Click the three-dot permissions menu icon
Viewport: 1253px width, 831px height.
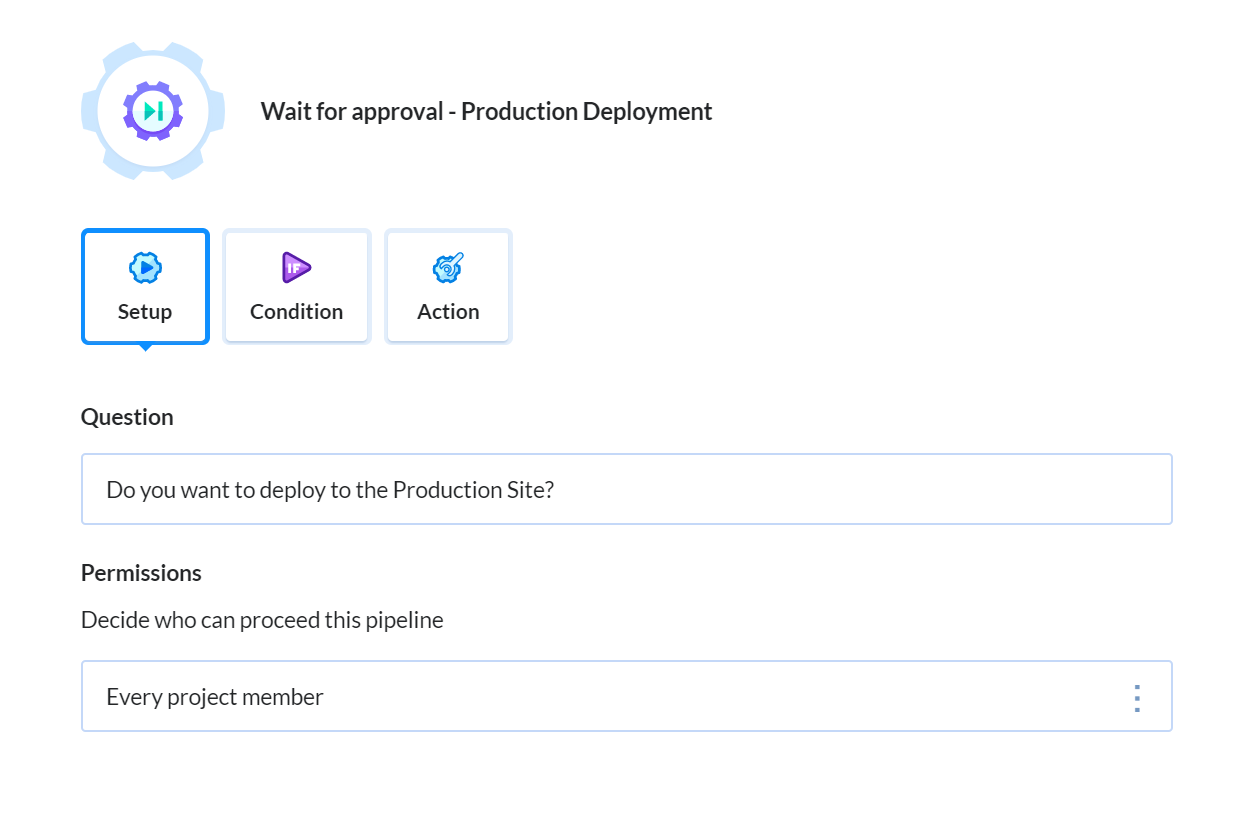click(1136, 698)
